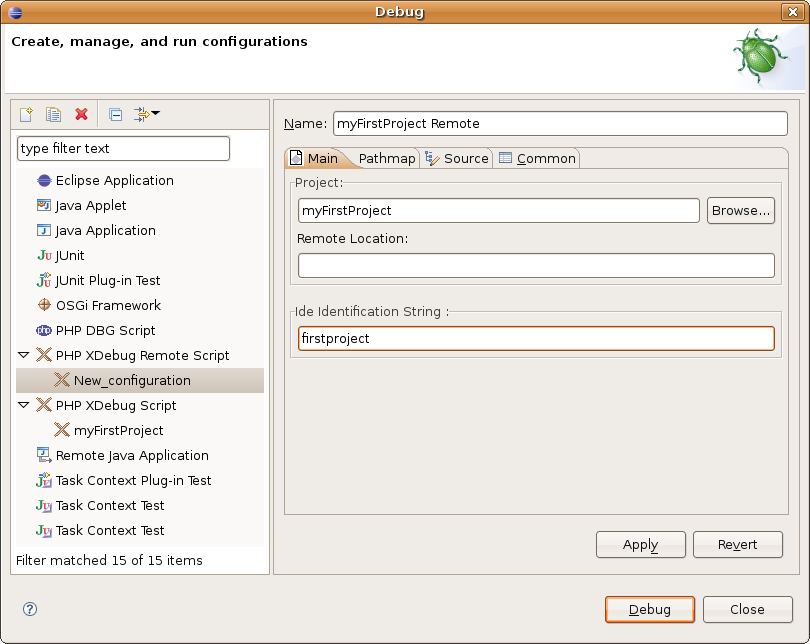This screenshot has width=810, height=644.
Task: Delete selected launch configuration
Action: (81, 115)
